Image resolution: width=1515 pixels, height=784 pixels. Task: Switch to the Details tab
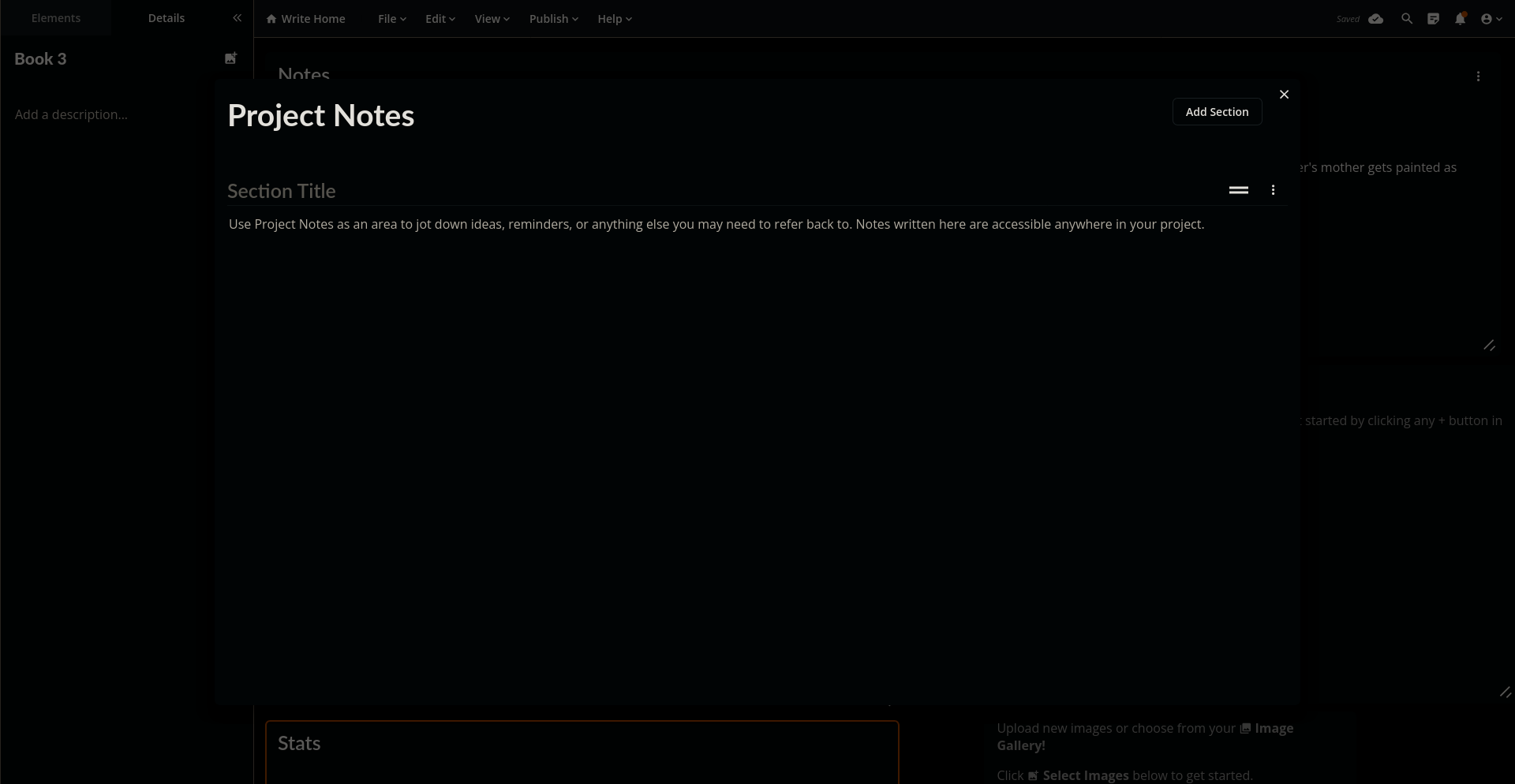[x=166, y=18]
